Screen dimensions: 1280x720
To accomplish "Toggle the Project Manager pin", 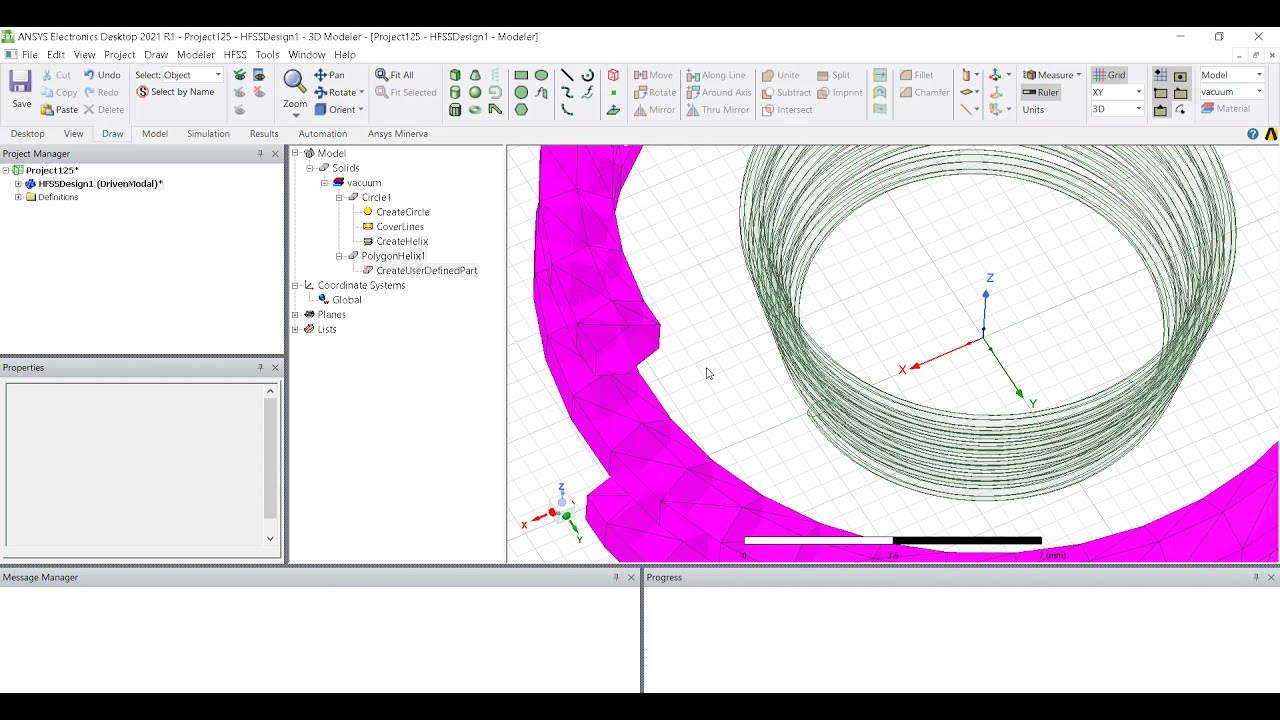I will [x=260, y=154].
